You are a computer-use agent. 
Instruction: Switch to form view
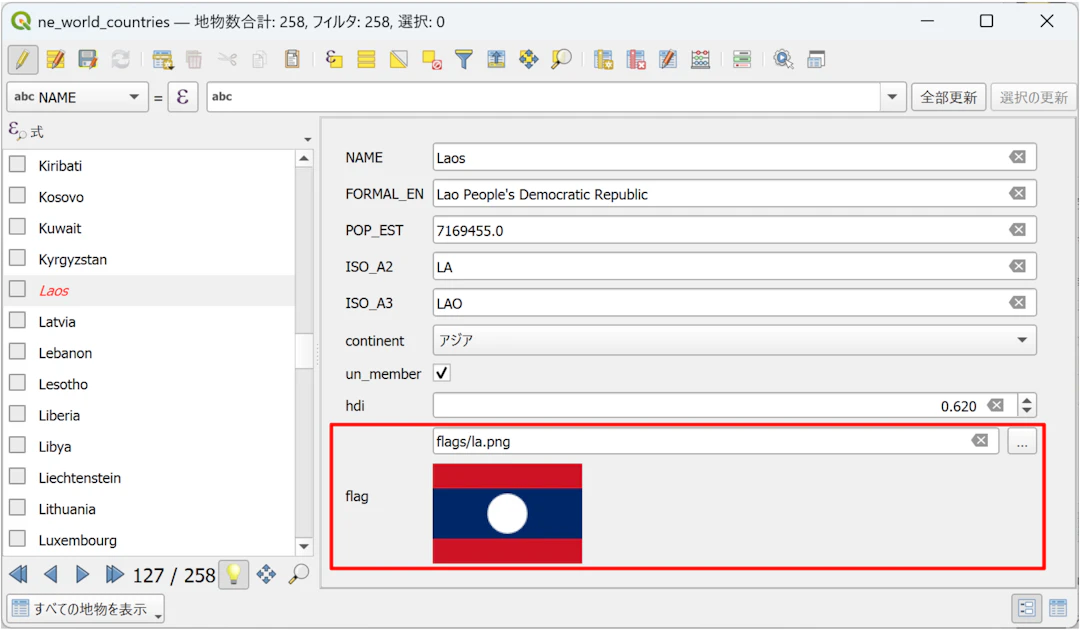[1026, 608]
